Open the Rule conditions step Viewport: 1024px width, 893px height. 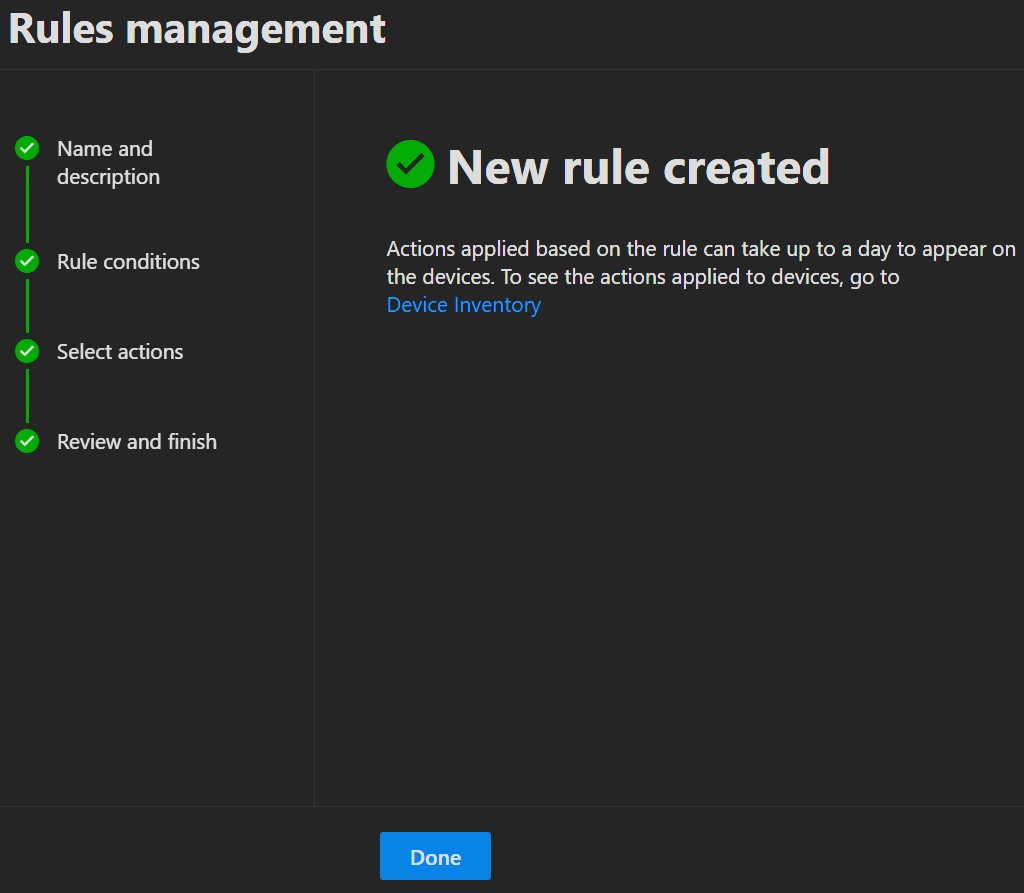[x=128, y=262]
